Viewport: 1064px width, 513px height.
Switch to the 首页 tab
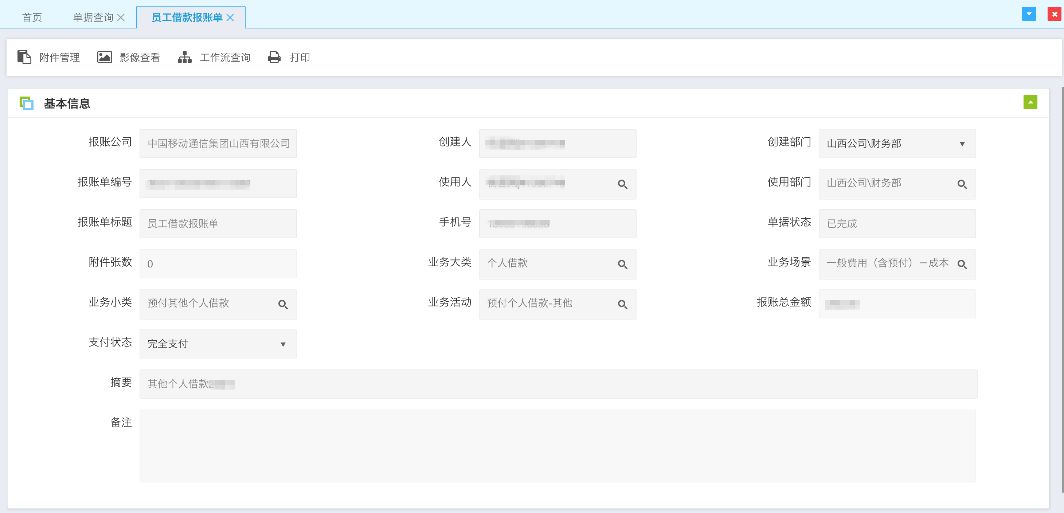pyautogui.click(x=32, y=18)
